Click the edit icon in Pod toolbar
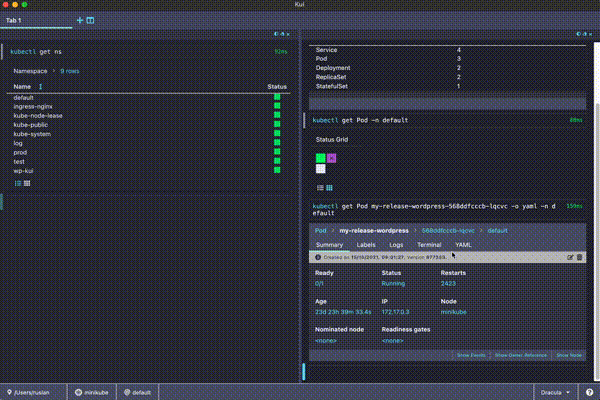The height and width of the screenshot is (400, 600). tap(570, 258)
